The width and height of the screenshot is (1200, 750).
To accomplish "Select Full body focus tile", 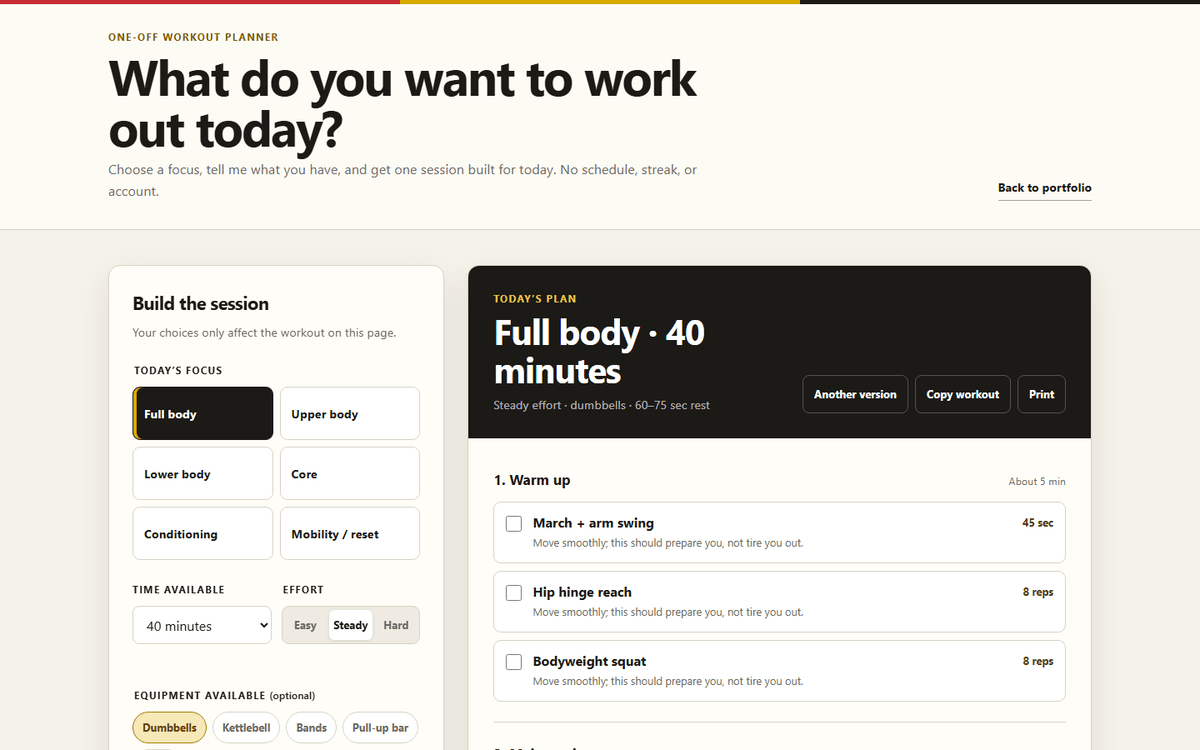I will (203, 413).
